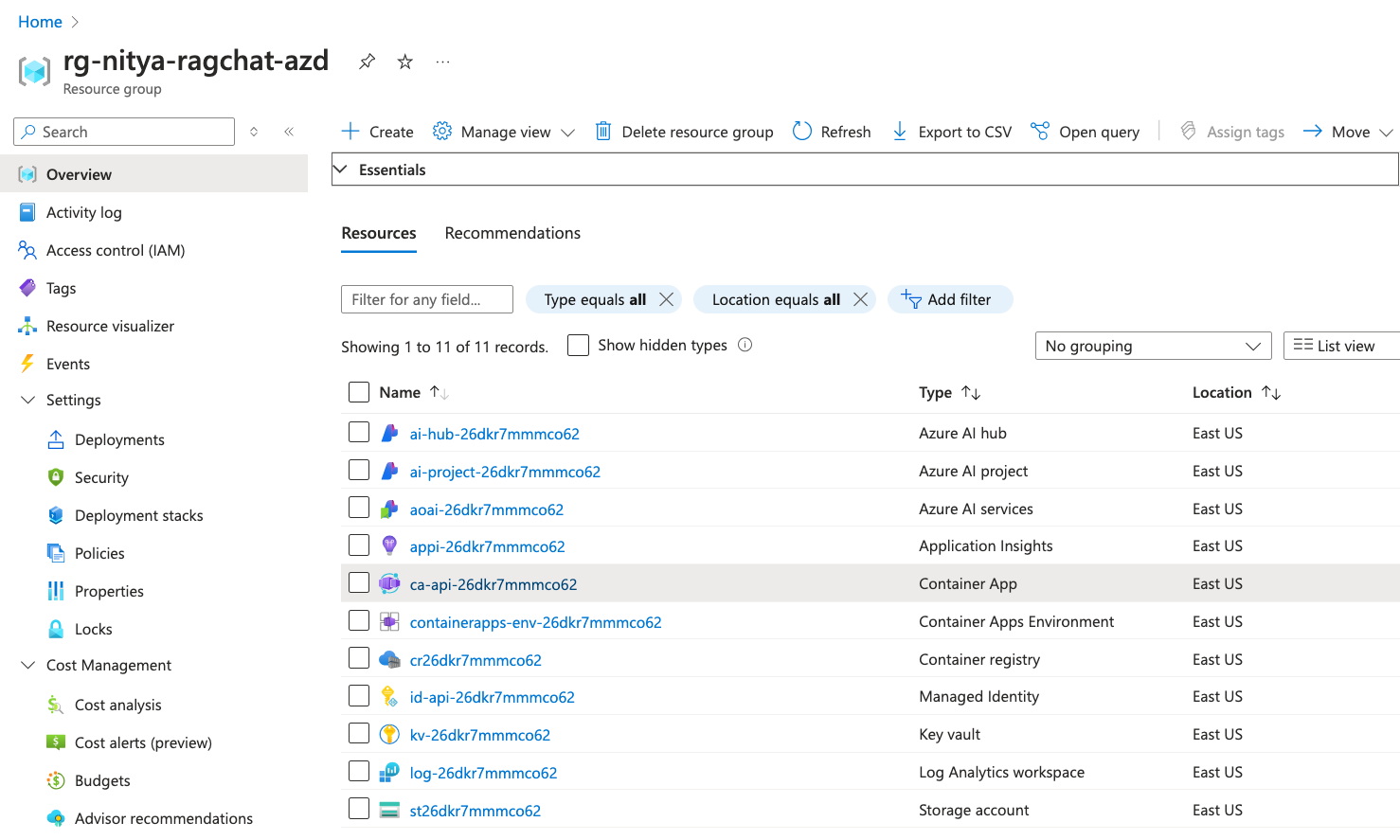Viewport: 1400px width, 840px height.
Task: Click the Key vault kv-26dkr7mmmco62 icon
Action: [x=389, y=734]
